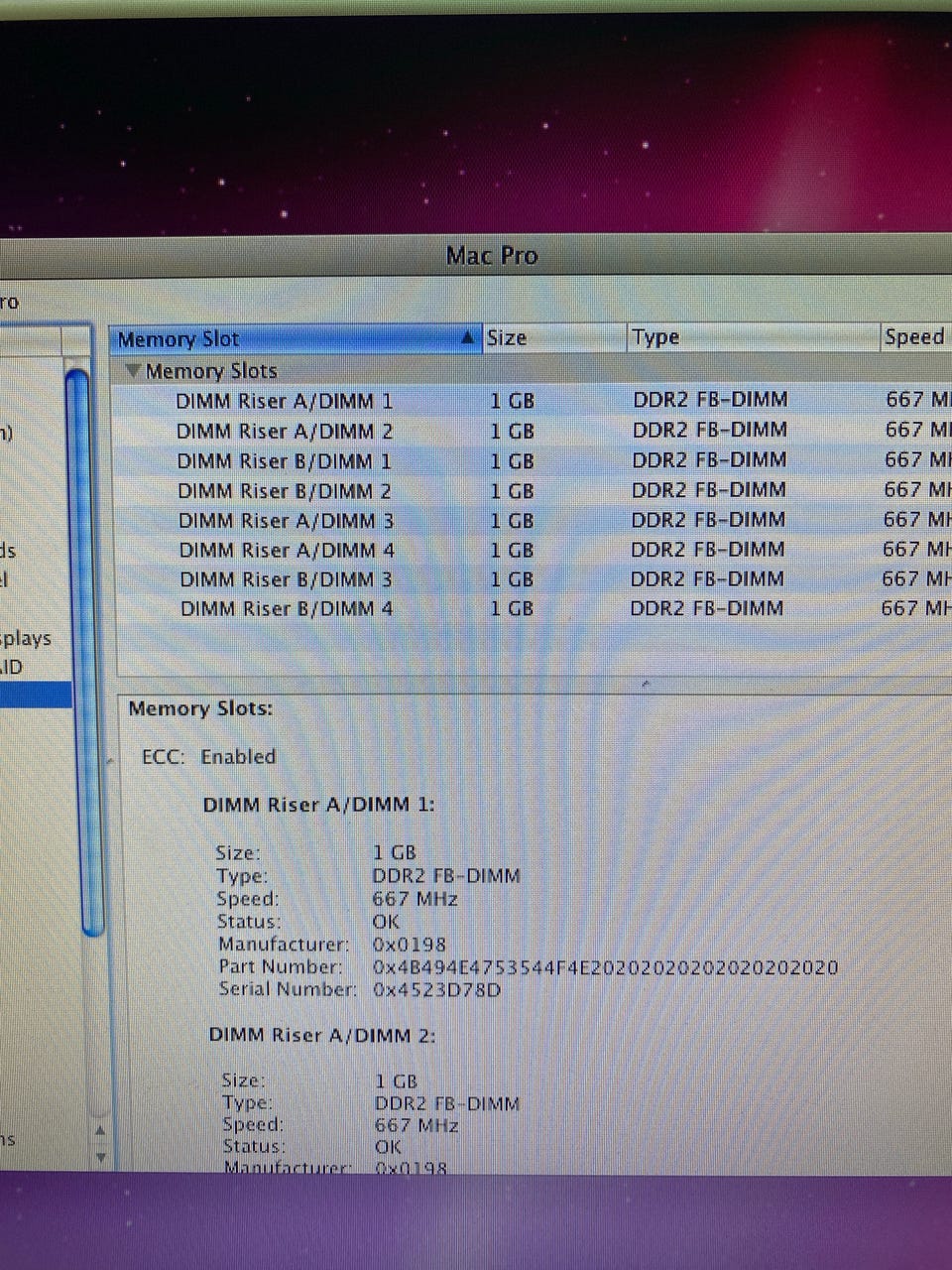Sort by the Type column header
The image size is (952, 1270).
coord(753,337)
